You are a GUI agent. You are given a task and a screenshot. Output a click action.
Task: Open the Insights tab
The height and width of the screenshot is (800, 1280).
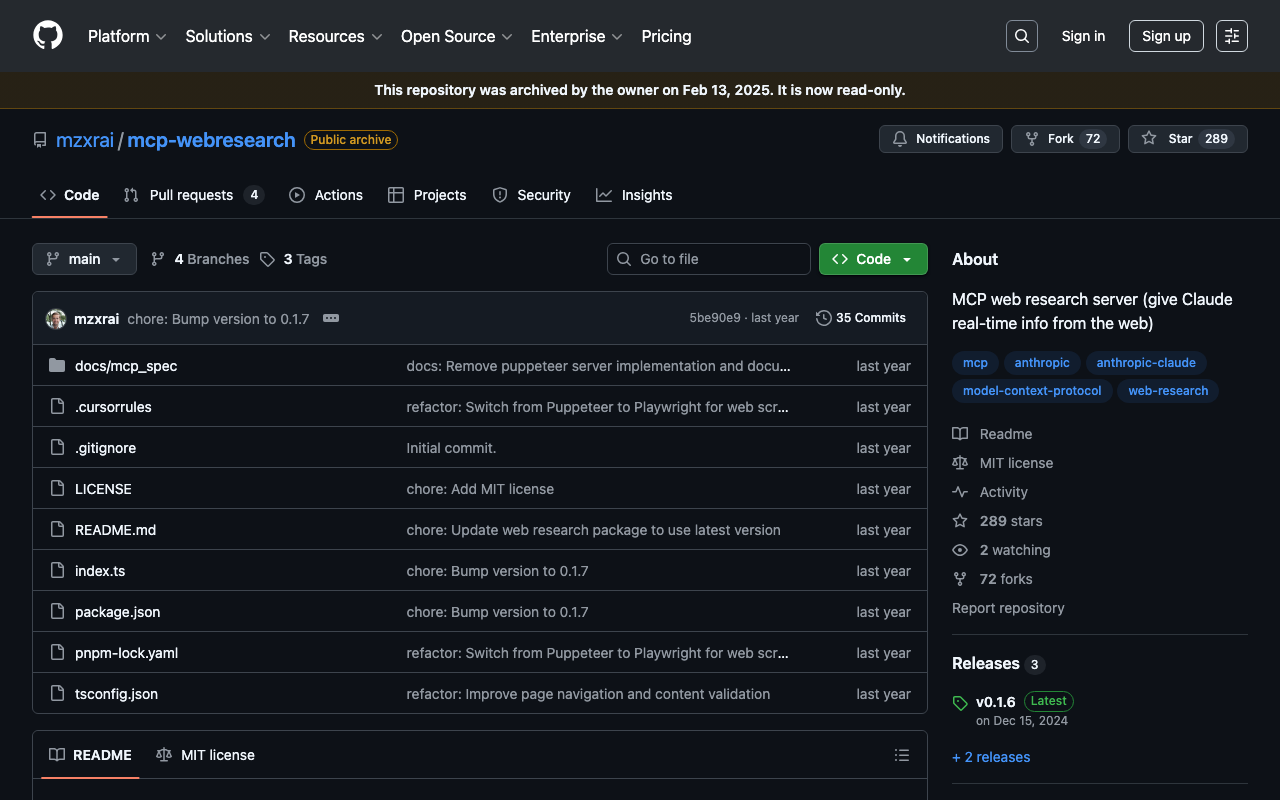pyautogui.click(x=634, y=195)
